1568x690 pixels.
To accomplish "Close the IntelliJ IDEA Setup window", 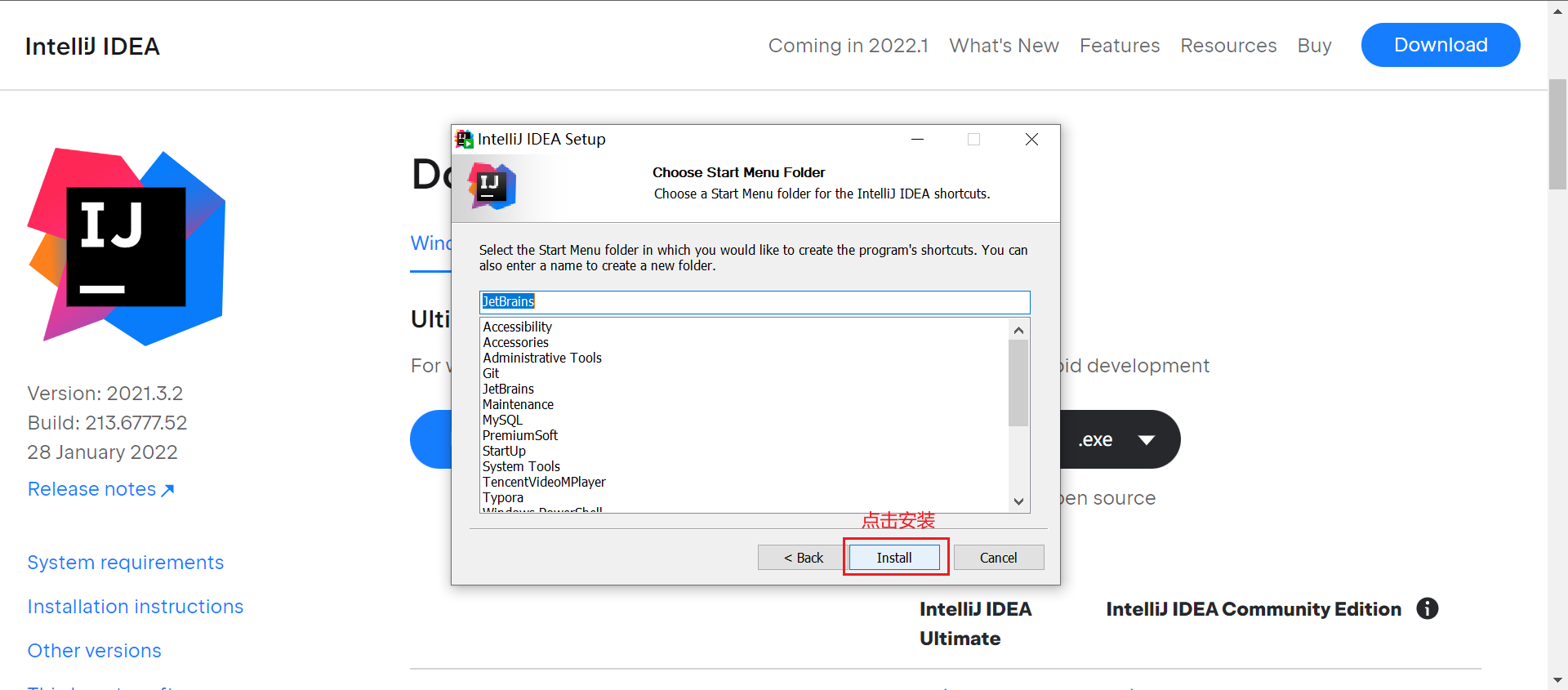I will coord(1031,140).
